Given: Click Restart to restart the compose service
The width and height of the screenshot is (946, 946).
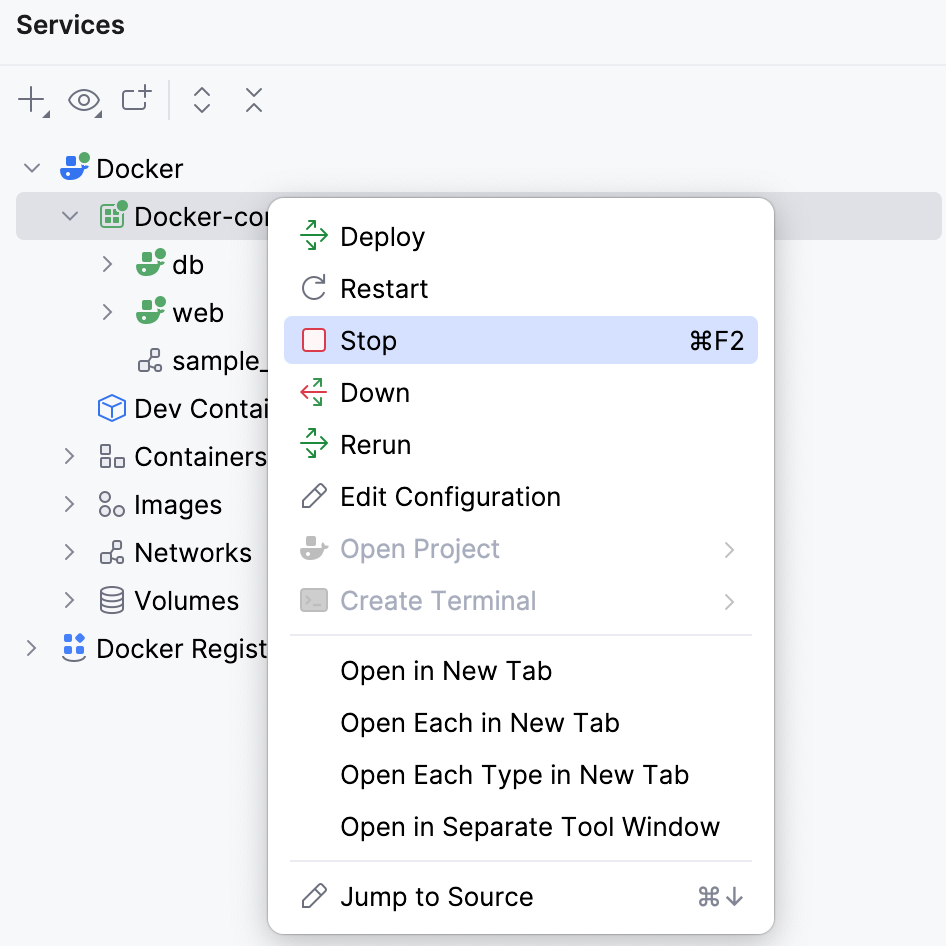Looking at the screenshot, I should click(x=384, y=288).
